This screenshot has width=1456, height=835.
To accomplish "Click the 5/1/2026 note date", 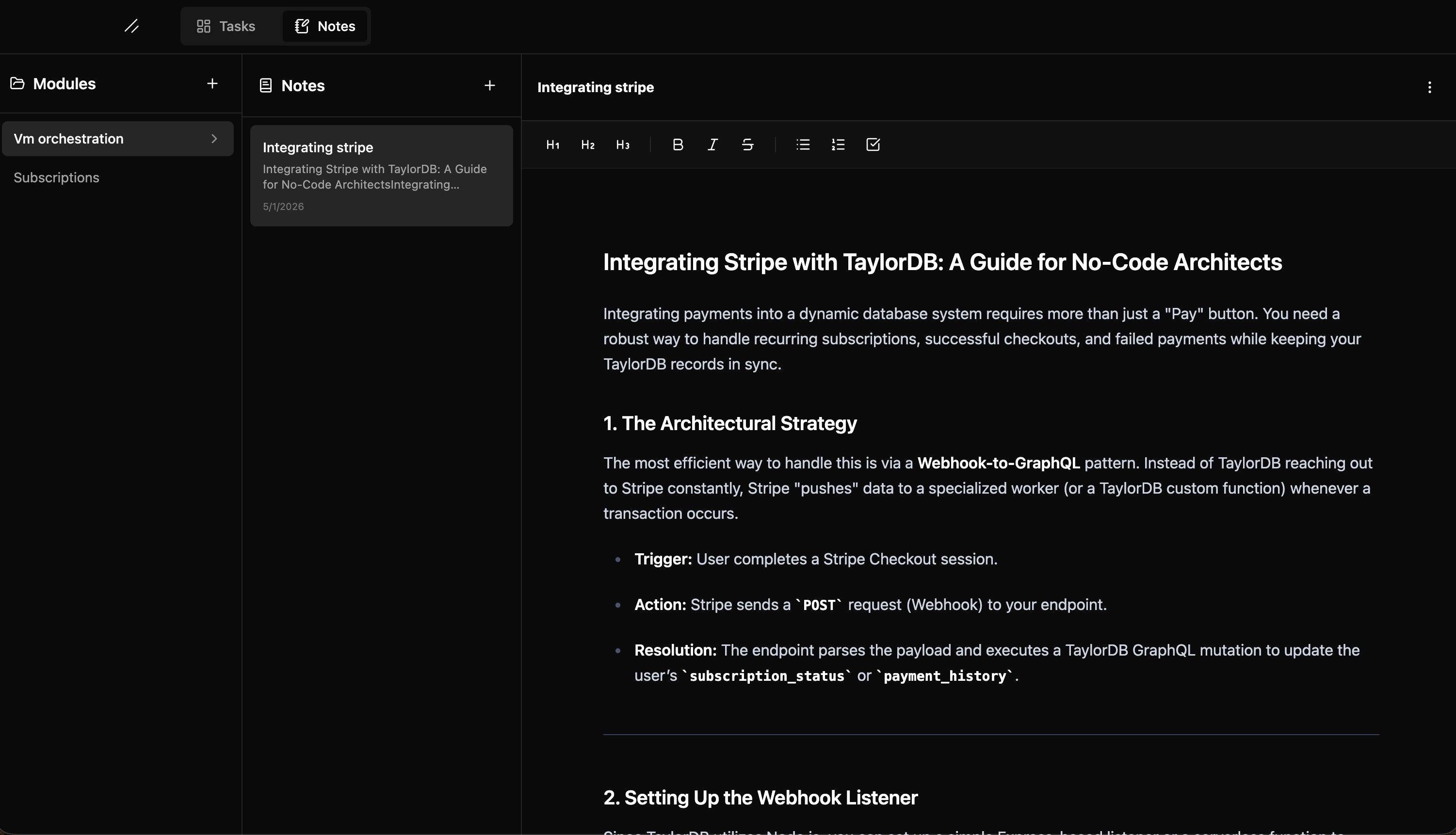I will [x=283, y=207].
